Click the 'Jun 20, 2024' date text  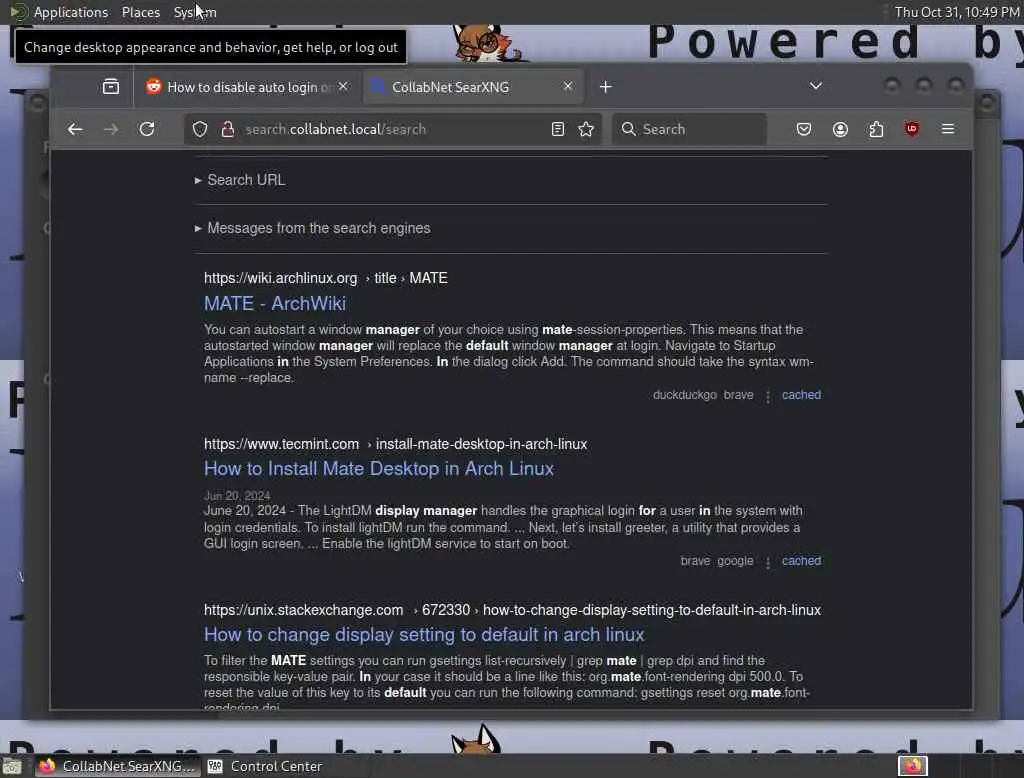236,496
